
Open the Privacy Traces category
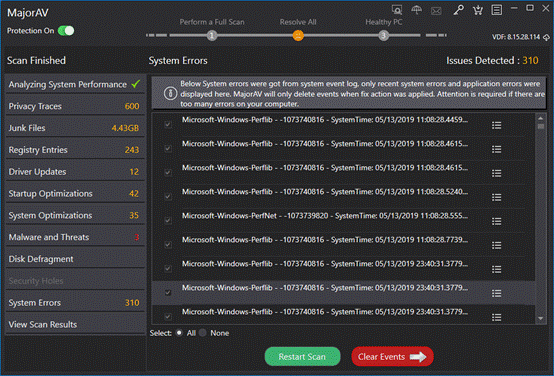click(75, 106)
